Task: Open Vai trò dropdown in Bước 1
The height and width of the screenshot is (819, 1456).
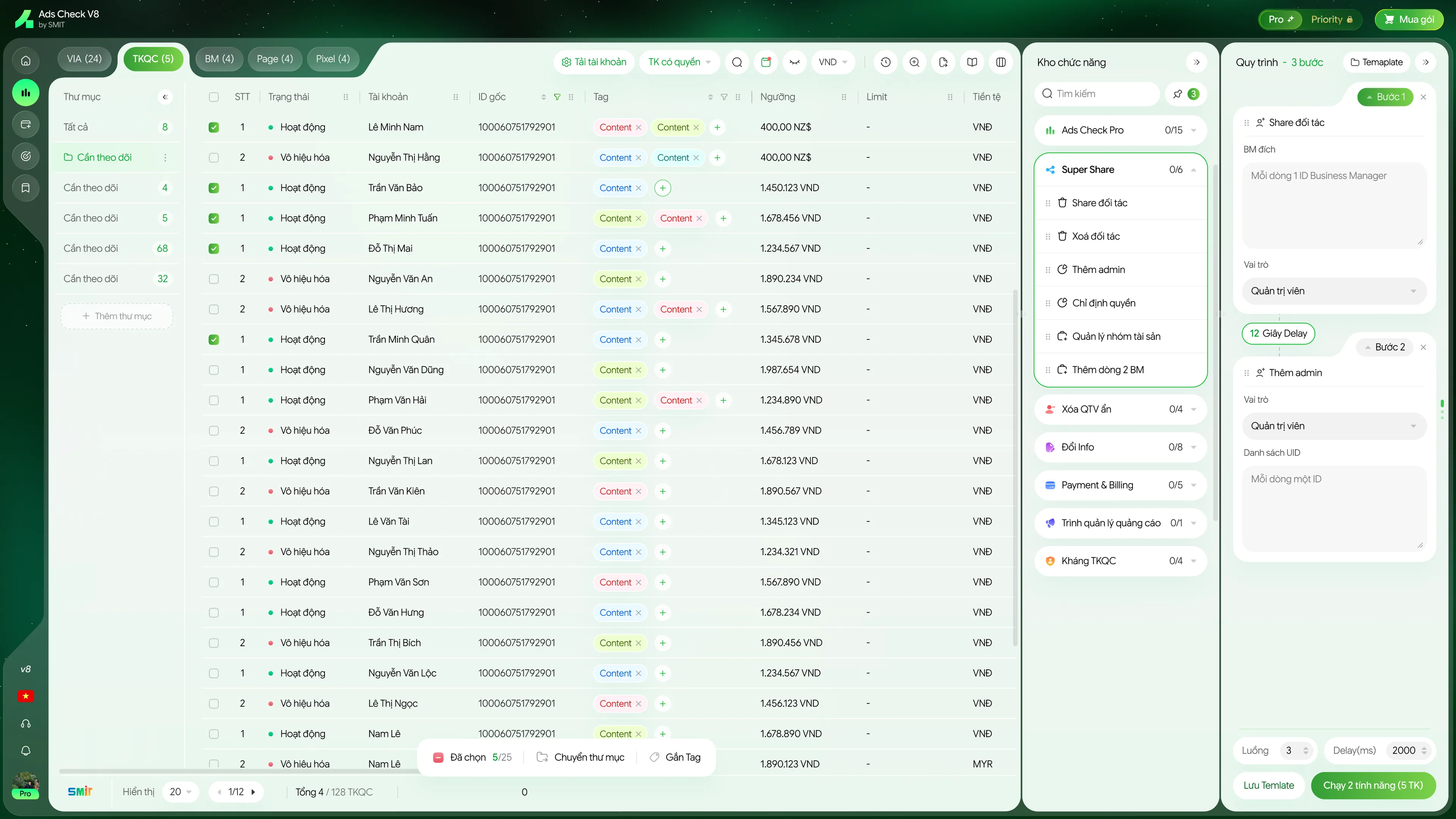Action: (x=1334, y=291)
